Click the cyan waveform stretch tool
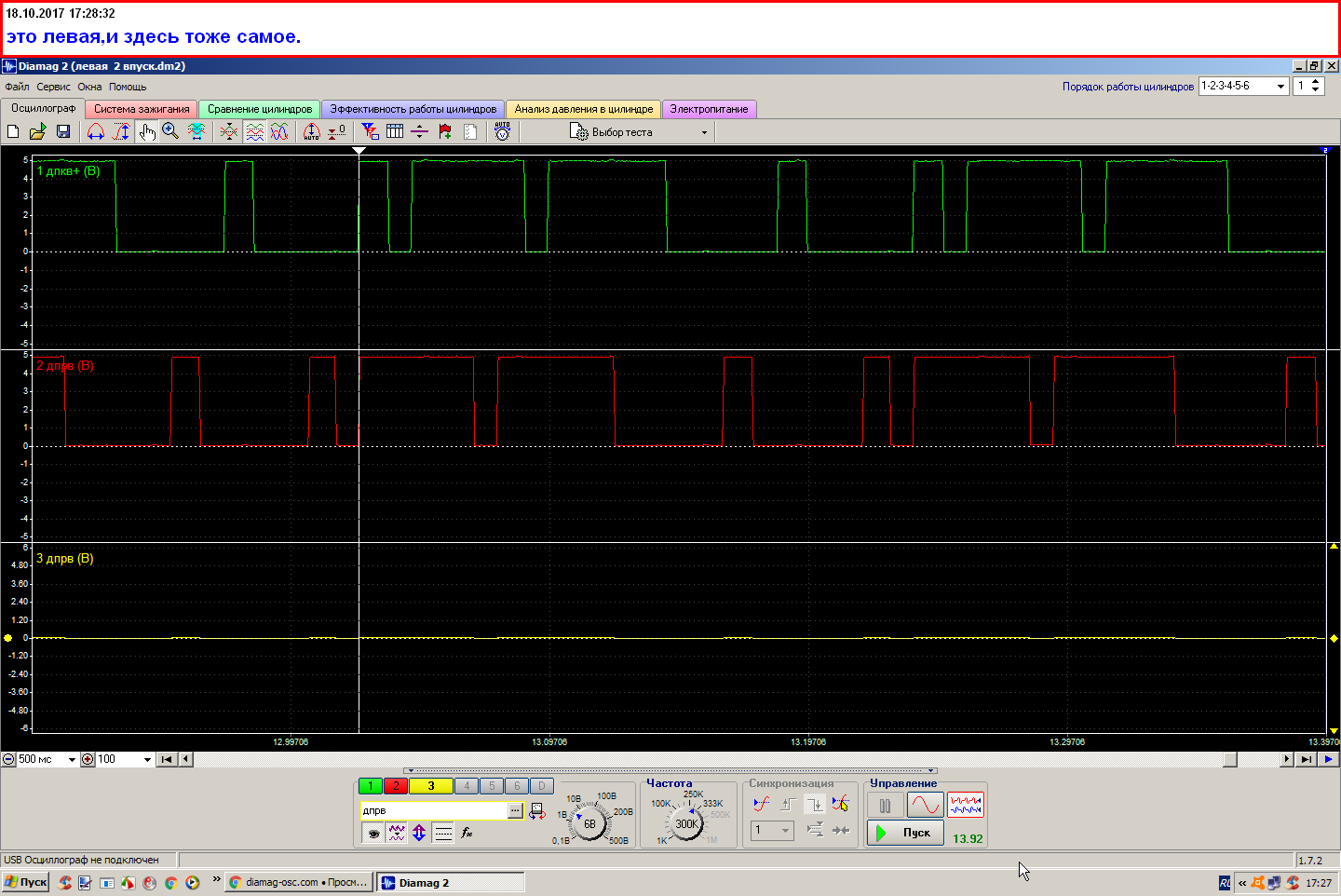 click(196, 132)
